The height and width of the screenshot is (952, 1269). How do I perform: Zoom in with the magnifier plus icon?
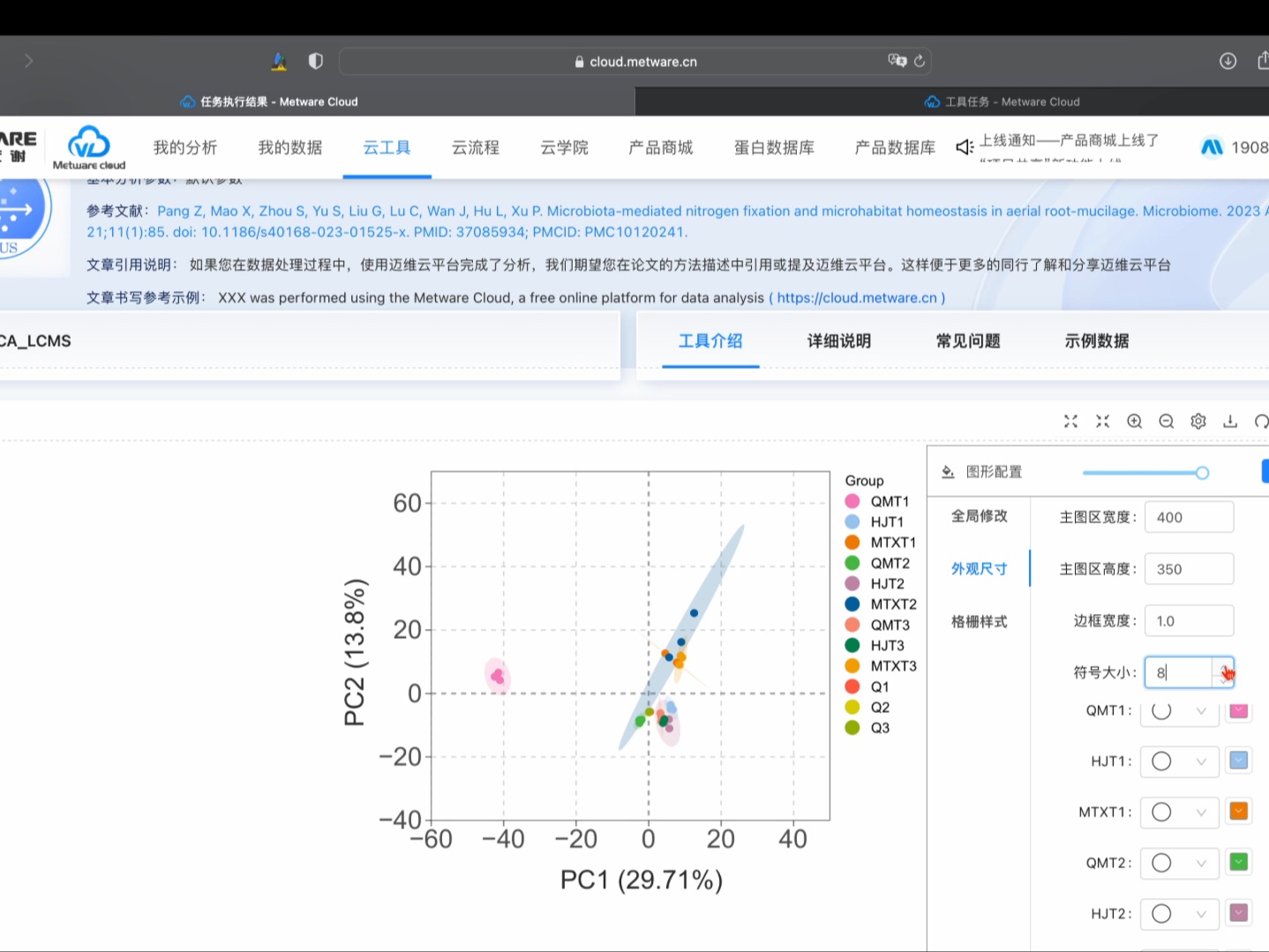1135,422
